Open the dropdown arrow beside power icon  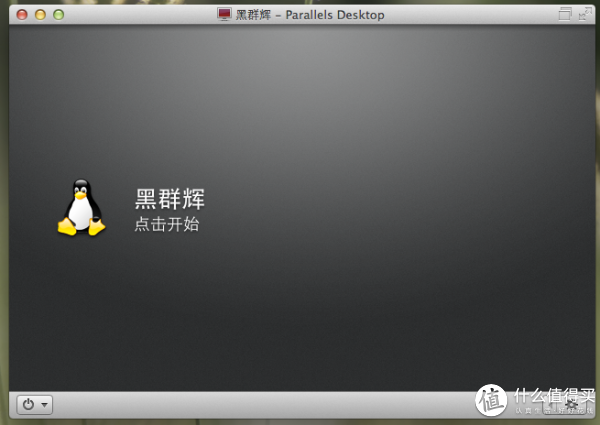coord(45,404)
